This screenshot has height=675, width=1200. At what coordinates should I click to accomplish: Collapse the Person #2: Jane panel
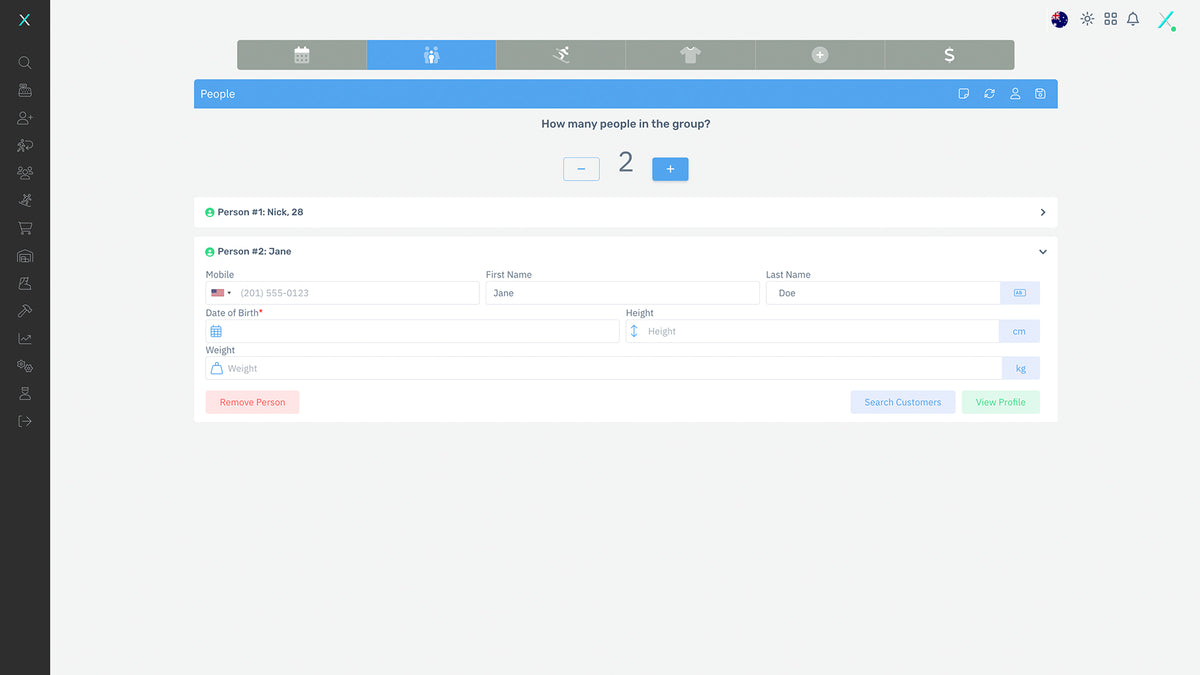pyautogui.click(x=1042, y=252)
